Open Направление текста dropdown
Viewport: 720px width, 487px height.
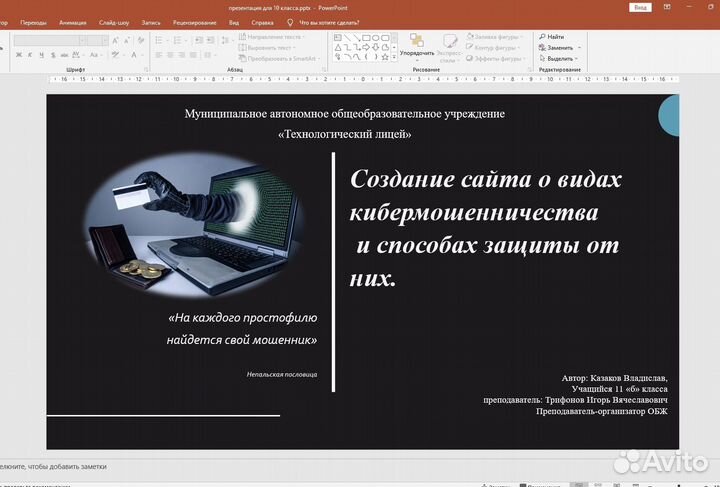[x=271, y=36]
